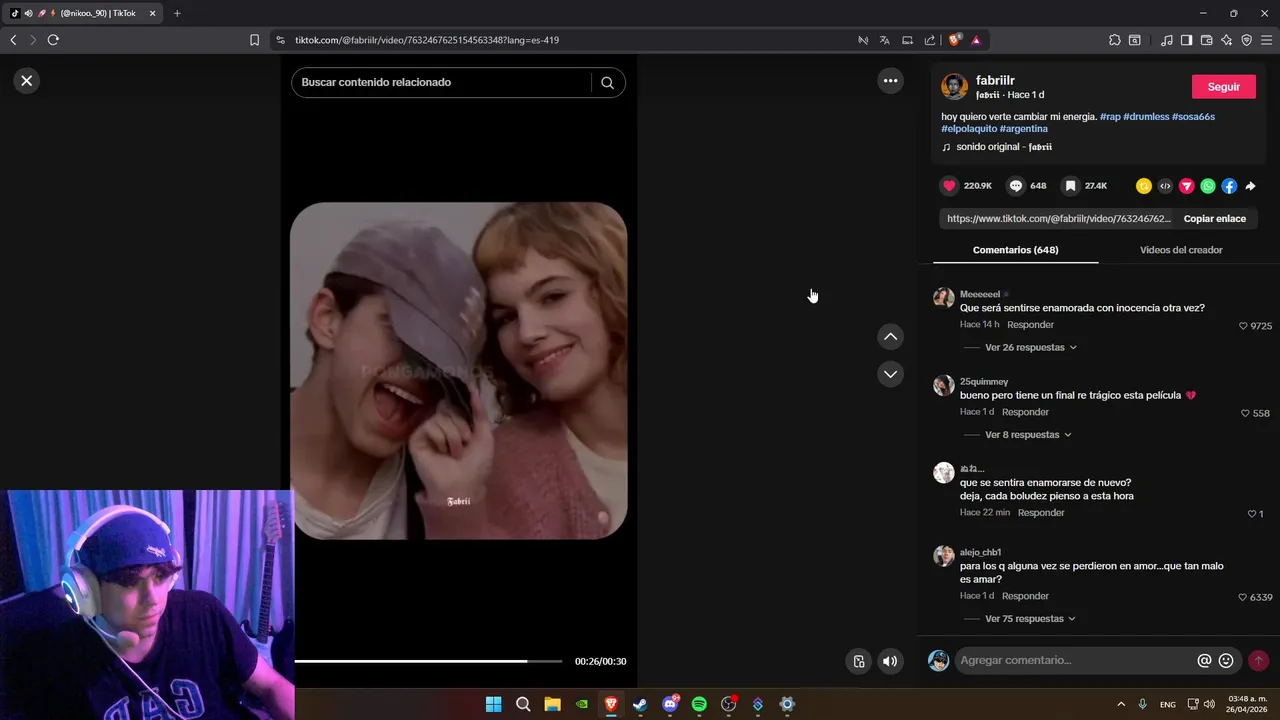Reply to 25quimmey's comment via Responder
The height and width of the screenshot is (720, 1280).
(1025, 412)
